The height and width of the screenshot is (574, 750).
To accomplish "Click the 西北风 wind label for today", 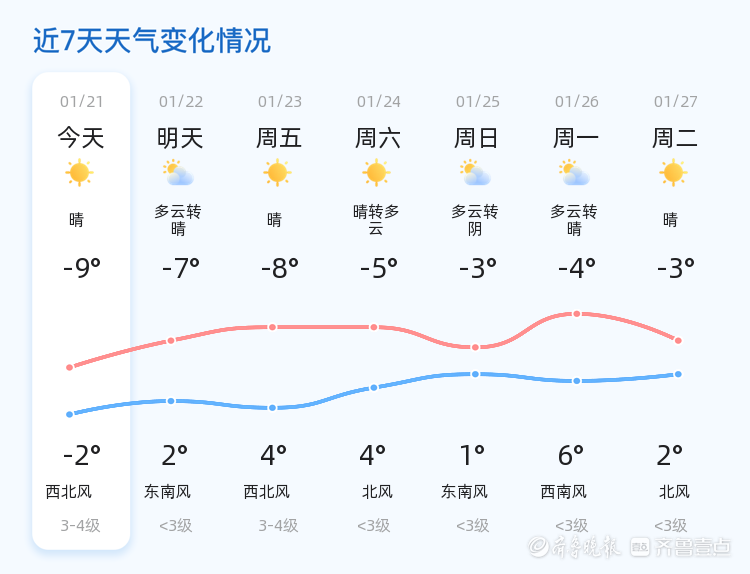I will 69,492.
